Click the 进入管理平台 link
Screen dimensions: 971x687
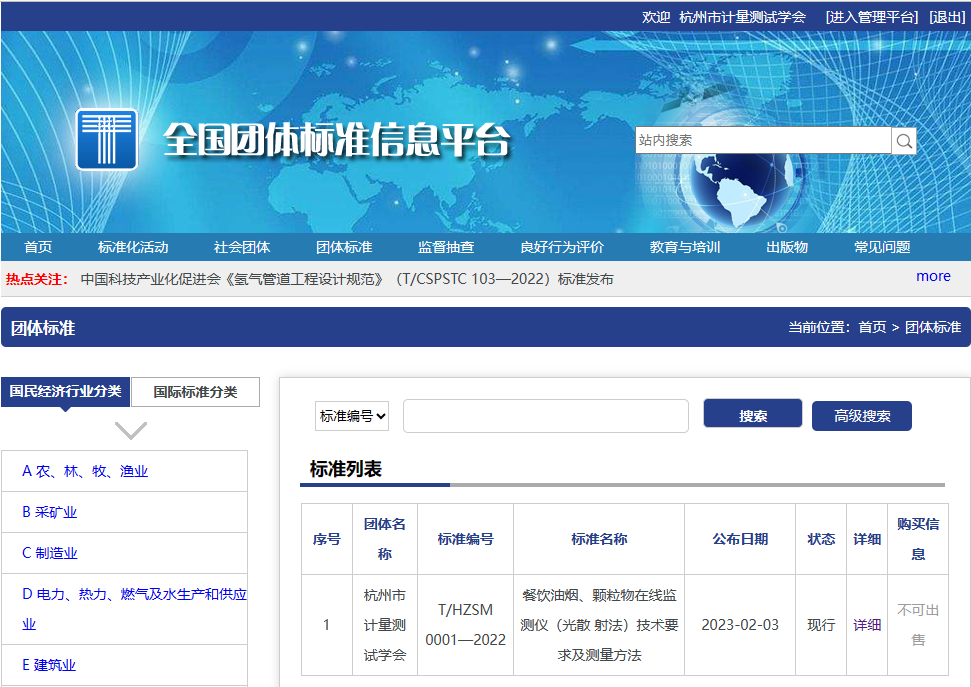[872, 17]
